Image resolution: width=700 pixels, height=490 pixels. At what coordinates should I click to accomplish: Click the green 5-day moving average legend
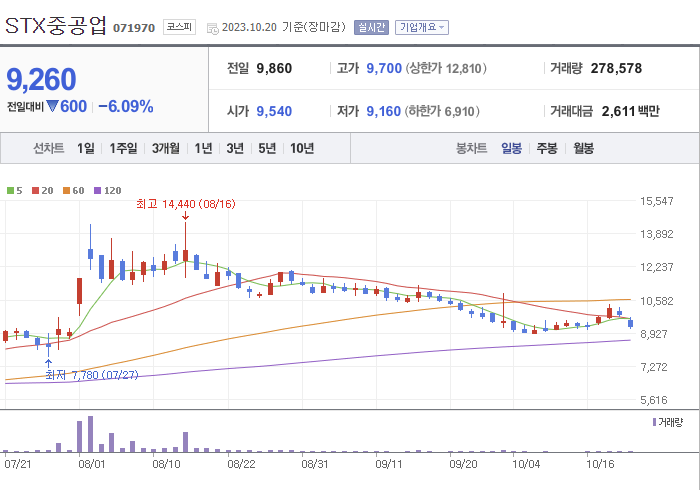15,191
